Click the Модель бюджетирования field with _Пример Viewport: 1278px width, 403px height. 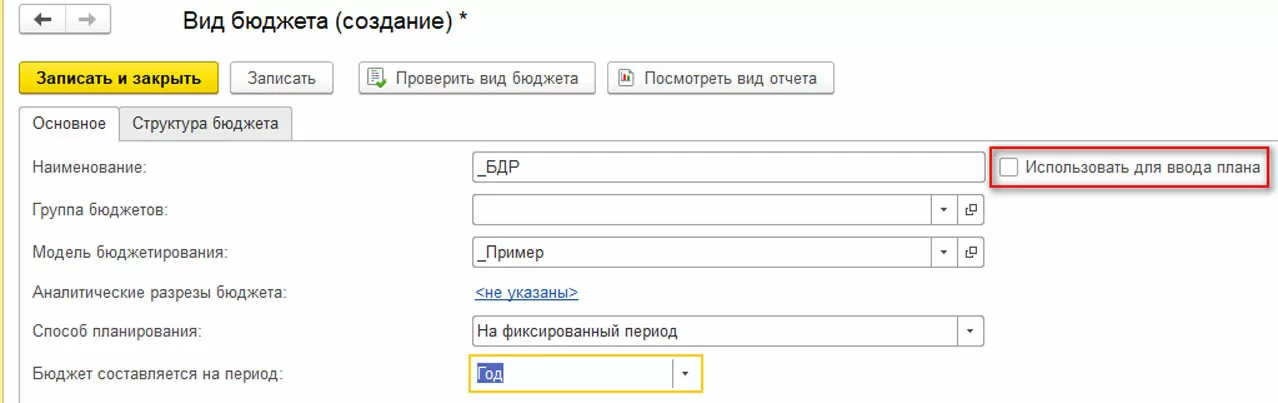700,251
